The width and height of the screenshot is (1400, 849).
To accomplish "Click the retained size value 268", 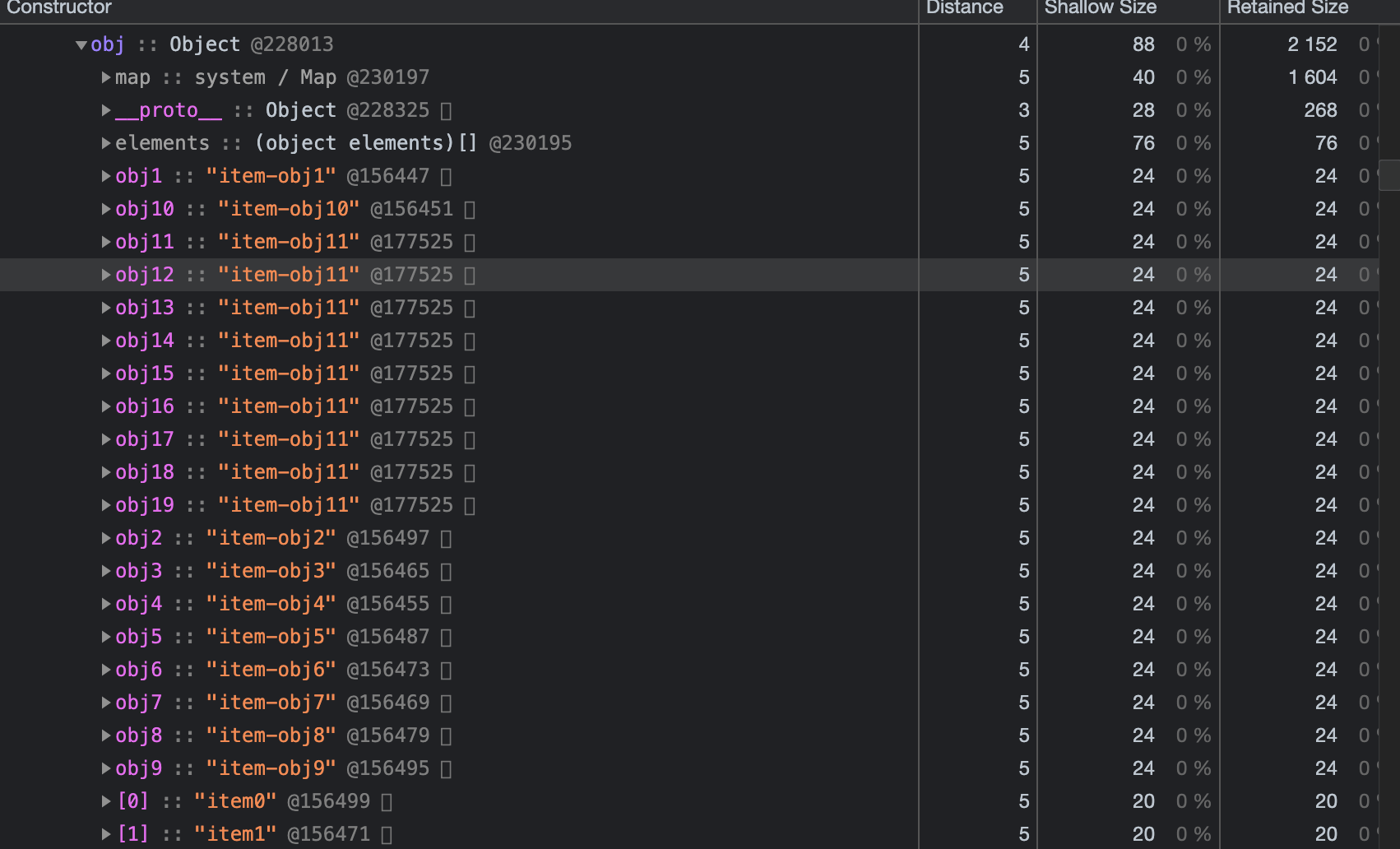I will 1321,110.
